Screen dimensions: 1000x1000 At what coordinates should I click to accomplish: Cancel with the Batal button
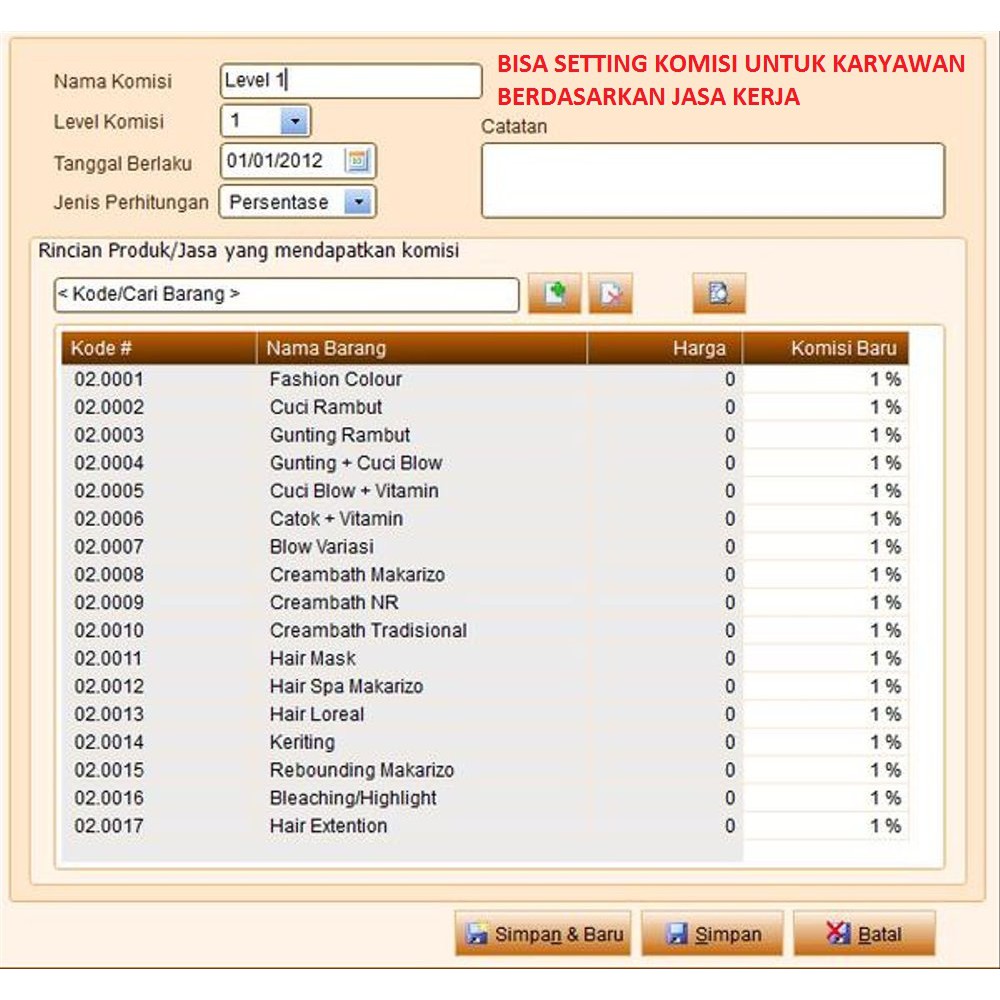tap(864, 934)
